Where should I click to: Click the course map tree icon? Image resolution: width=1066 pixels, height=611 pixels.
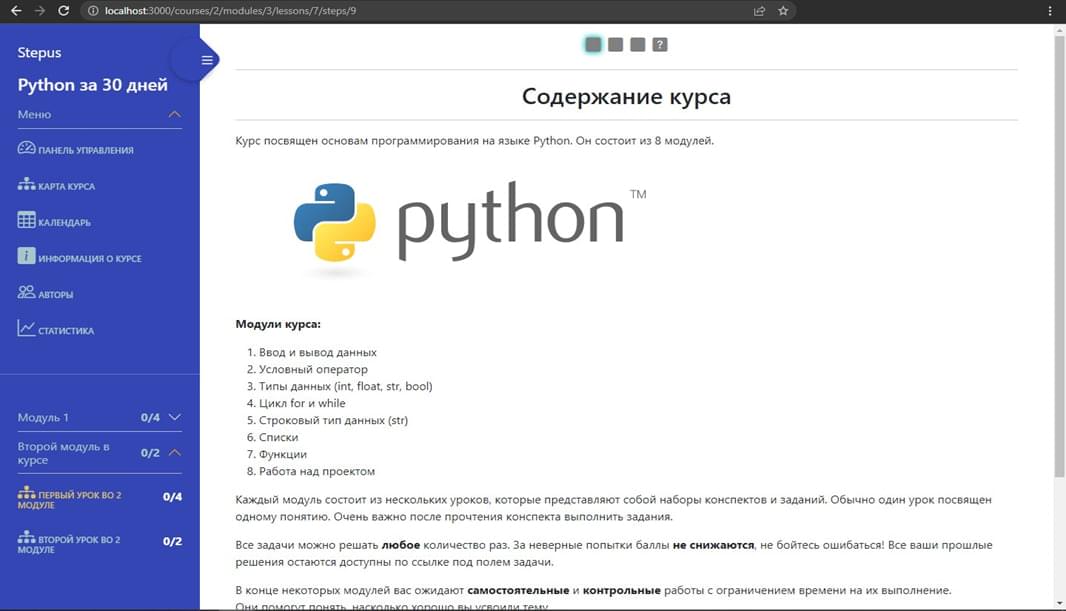[x=27, y=185]
